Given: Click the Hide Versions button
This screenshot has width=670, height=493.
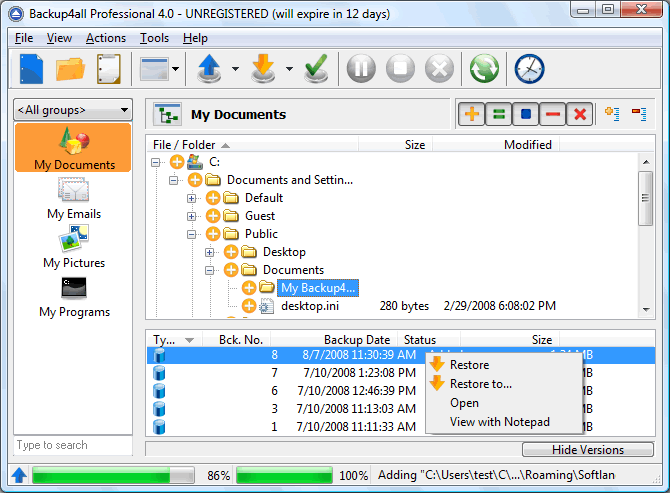Looking at the screenshot, I should 587,450.
